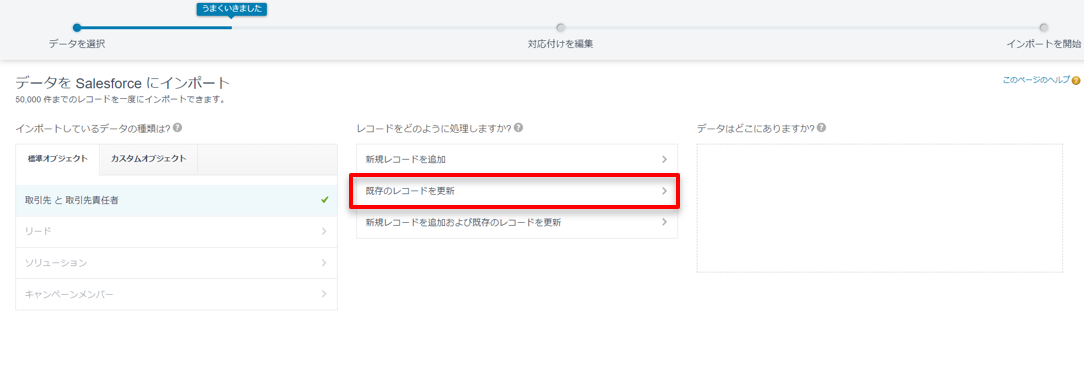Viewport: 1090px width, 365px height.
Task: Click 対応付けを編集 progress step marker
Action: [x=560, y=28]
